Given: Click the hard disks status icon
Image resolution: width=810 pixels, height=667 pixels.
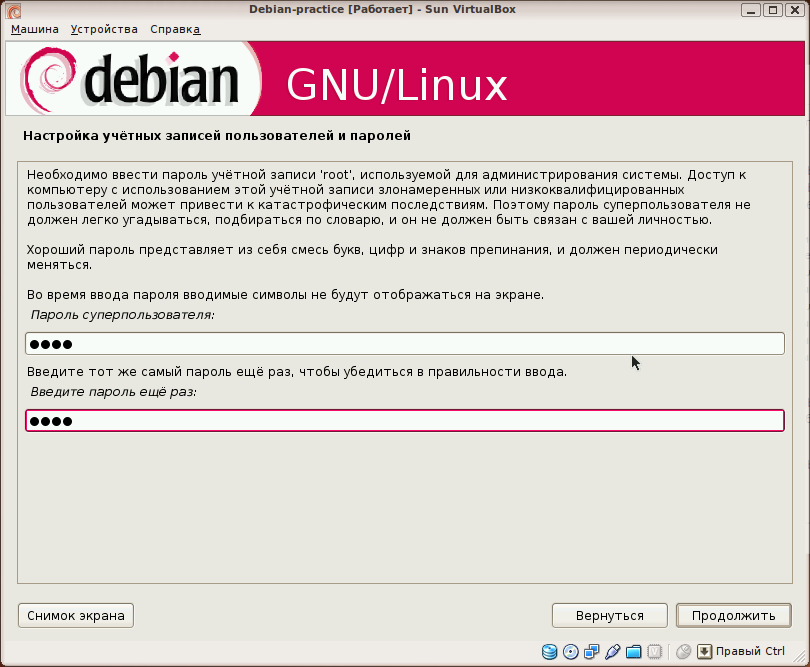Looking at the screenshot, I should 549,651.
